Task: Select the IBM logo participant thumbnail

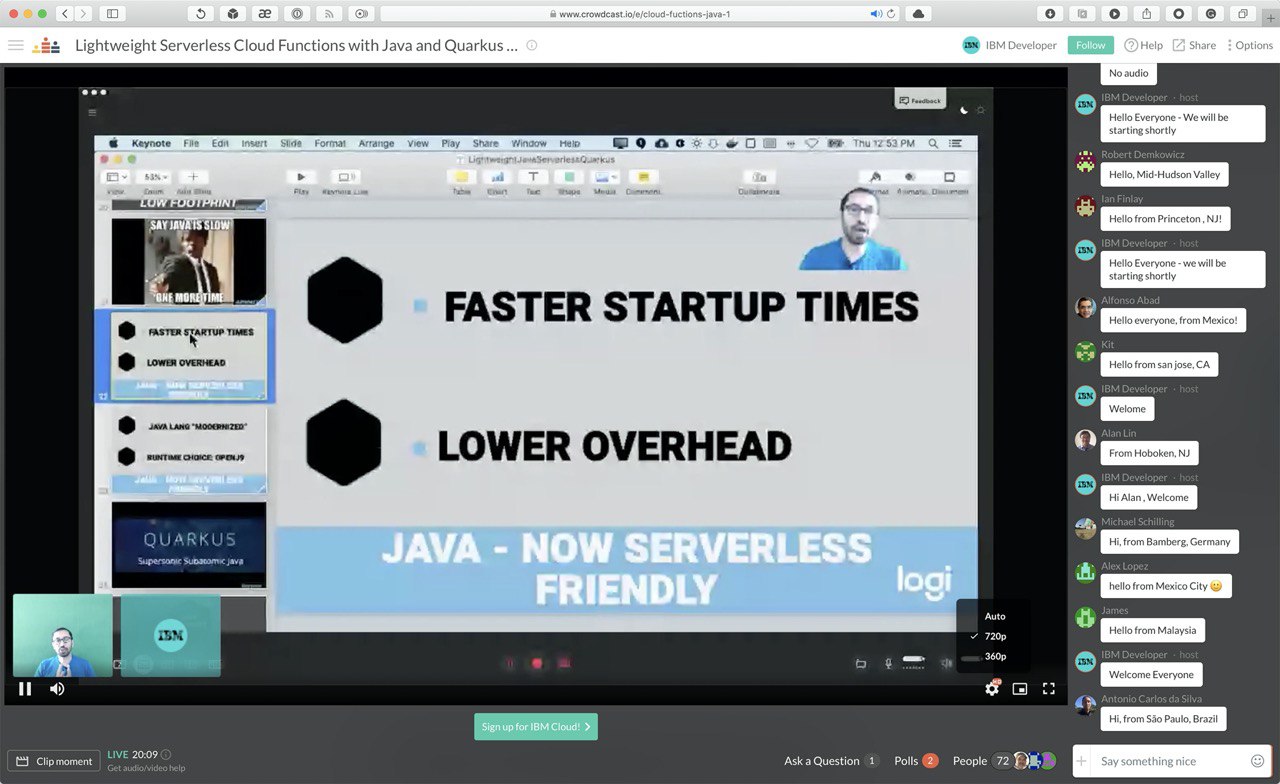Action: [171, 635]
